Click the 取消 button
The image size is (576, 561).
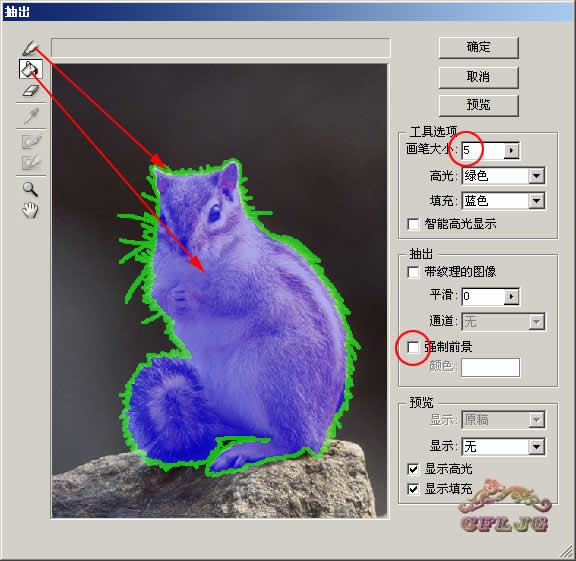tap(479, 76)
